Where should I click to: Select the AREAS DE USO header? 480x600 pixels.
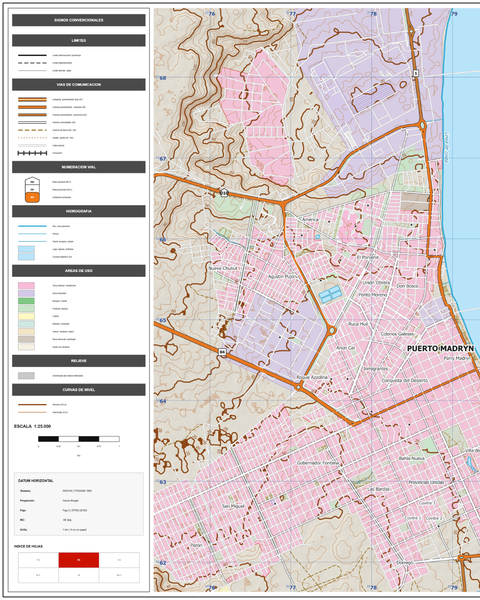coord(79,271)
